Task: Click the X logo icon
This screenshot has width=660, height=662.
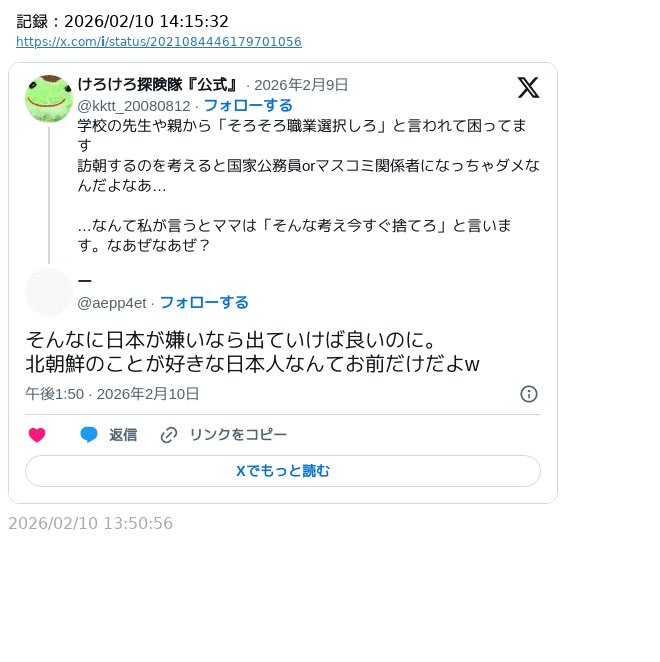Action: click(x=528, y=87)
